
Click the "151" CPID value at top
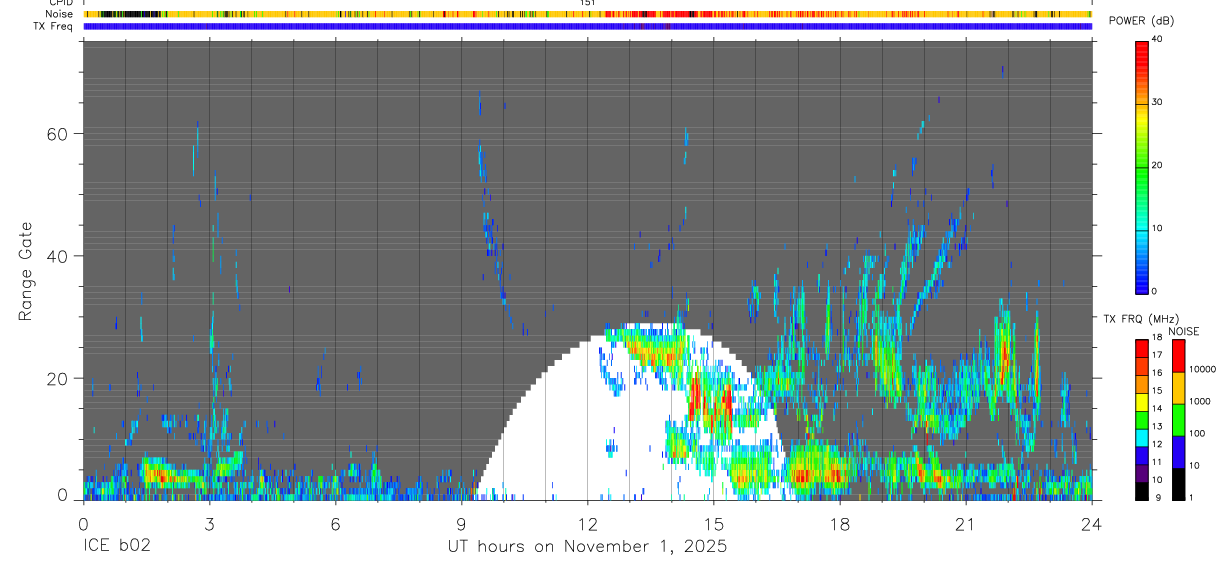coord(588,4)
